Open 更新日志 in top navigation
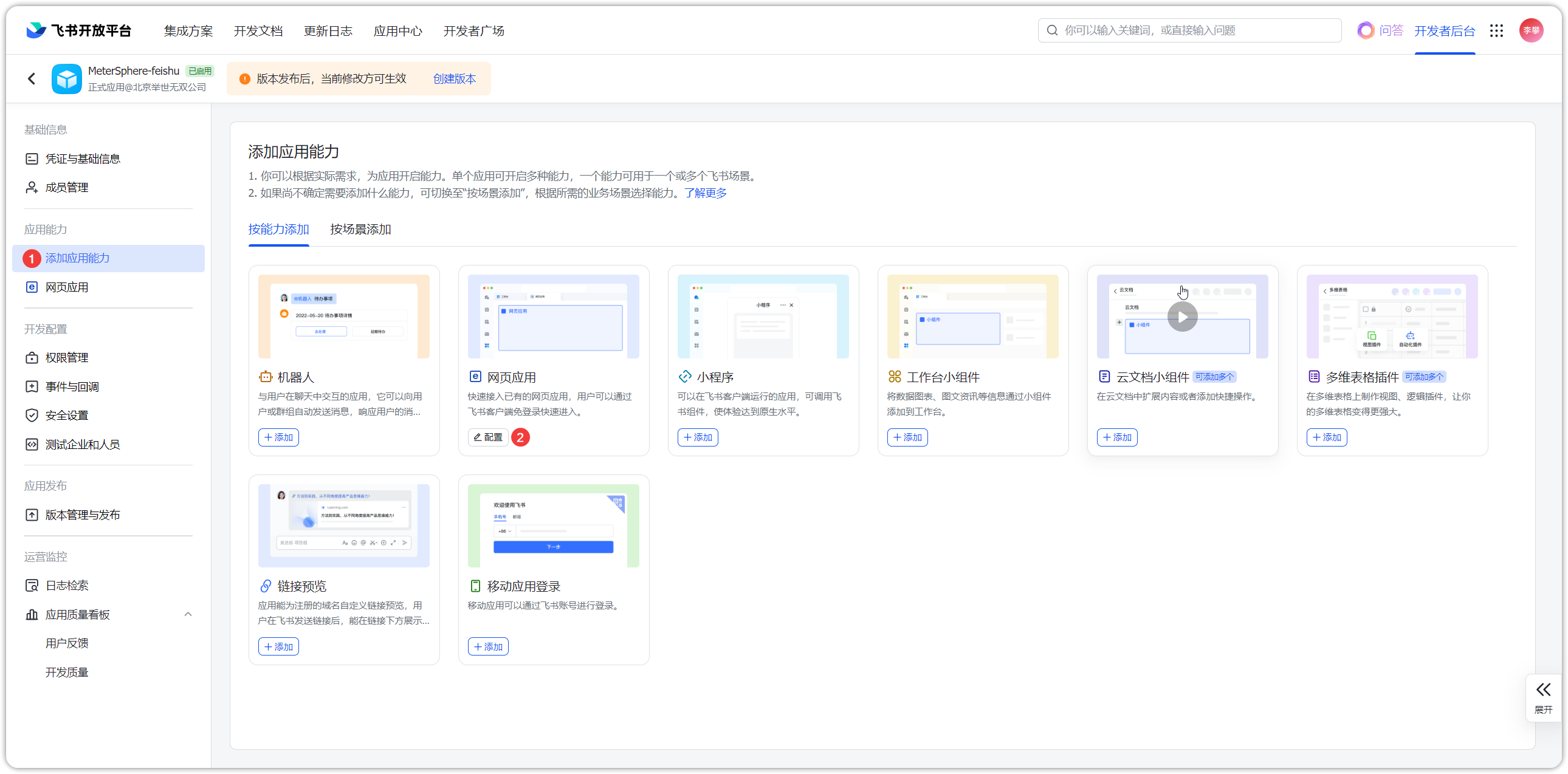The width and height of the screenshot is (1568, 774). tap(328, 30)
